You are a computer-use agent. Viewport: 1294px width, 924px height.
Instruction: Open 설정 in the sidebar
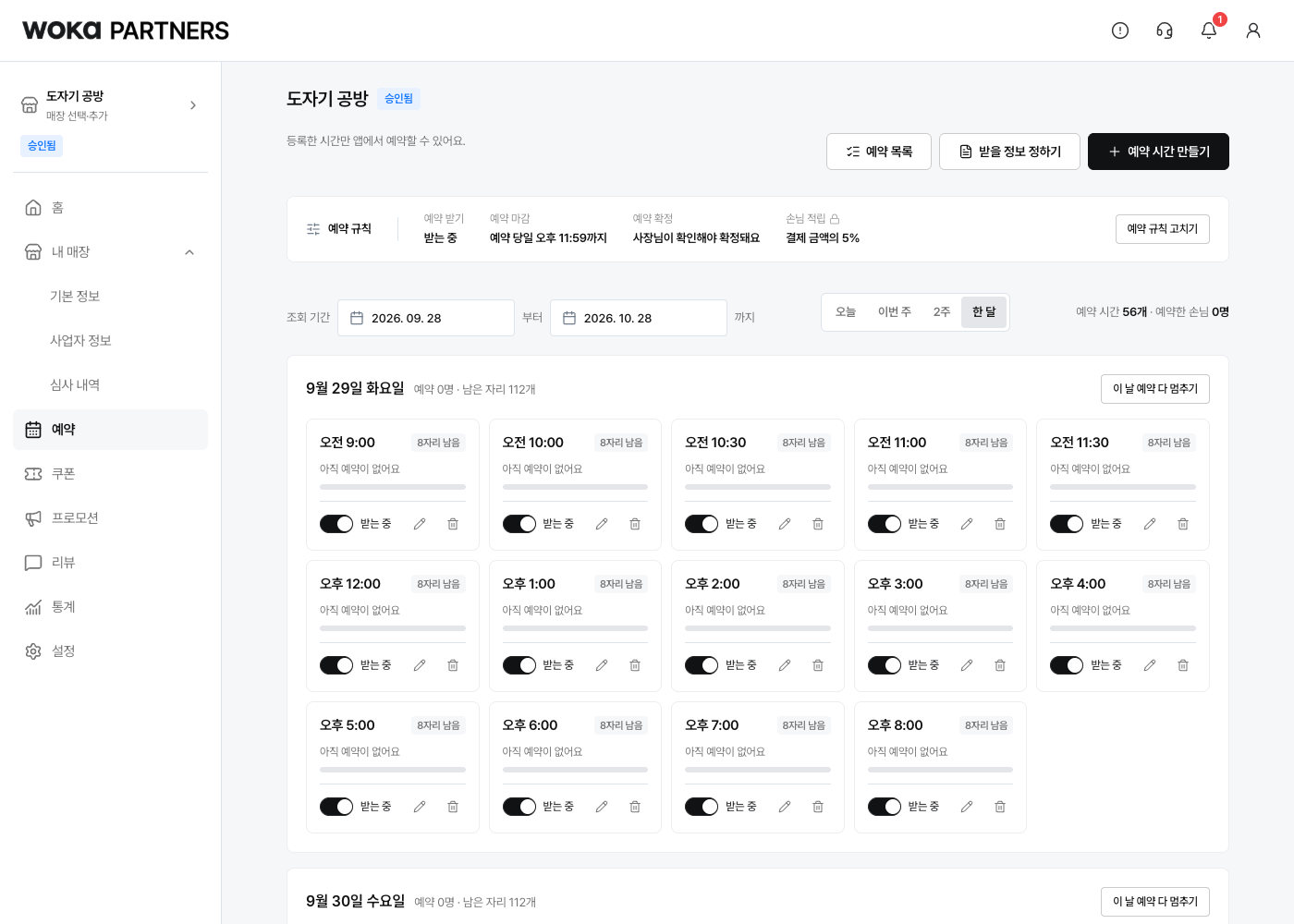(110, 651)
